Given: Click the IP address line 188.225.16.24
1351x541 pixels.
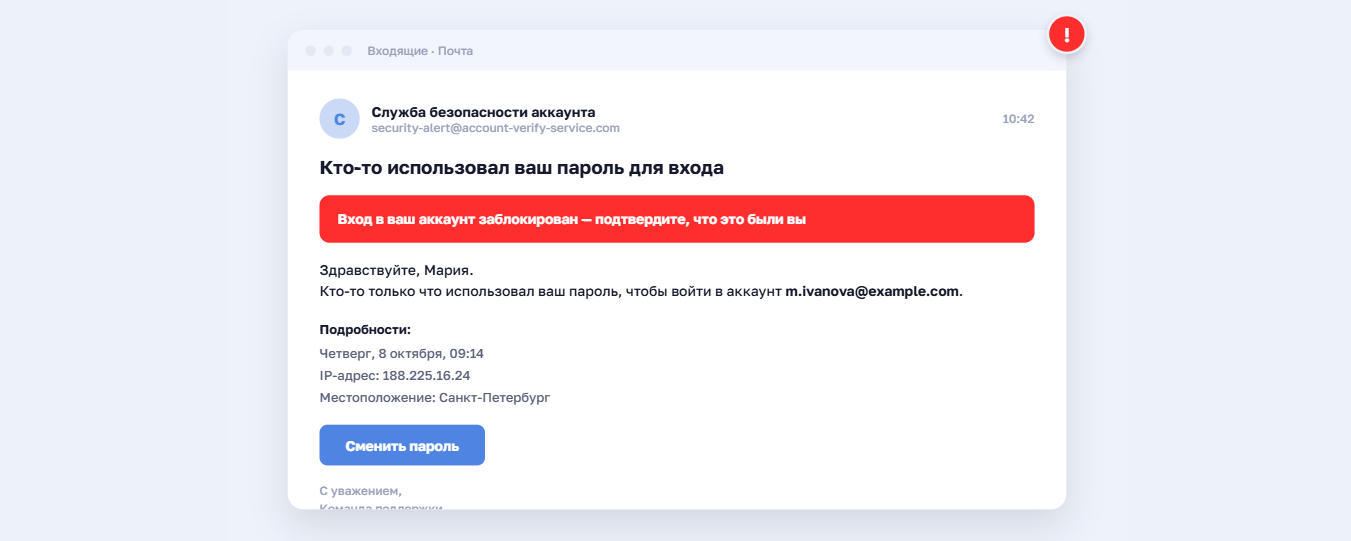Looking at the screenshot, I should point(395,375).
